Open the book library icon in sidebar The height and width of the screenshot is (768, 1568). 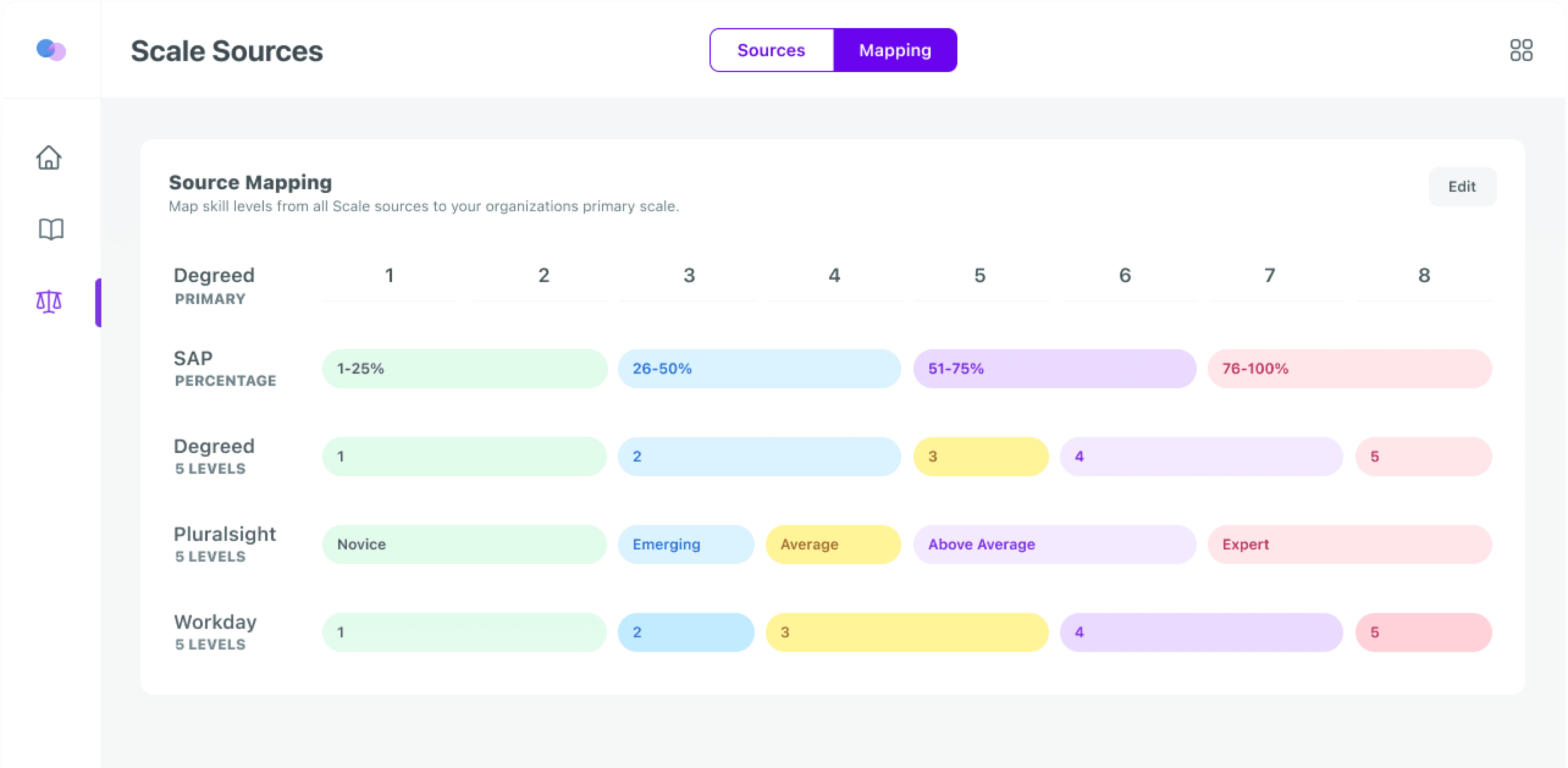click(51, 229)
